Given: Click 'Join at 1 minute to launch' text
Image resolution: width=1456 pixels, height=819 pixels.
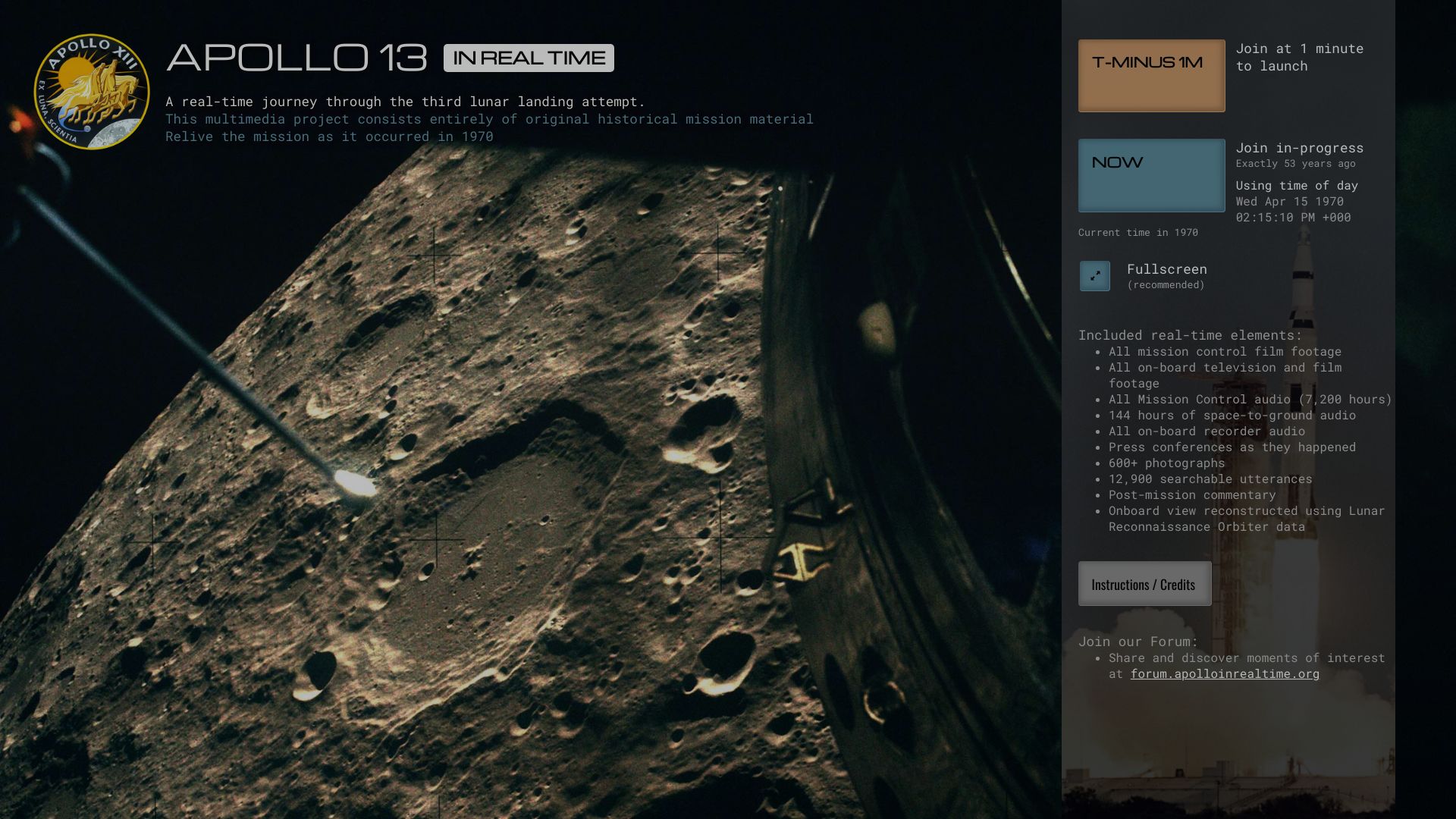Looking at the screenshot, I should pos(1300,57).
